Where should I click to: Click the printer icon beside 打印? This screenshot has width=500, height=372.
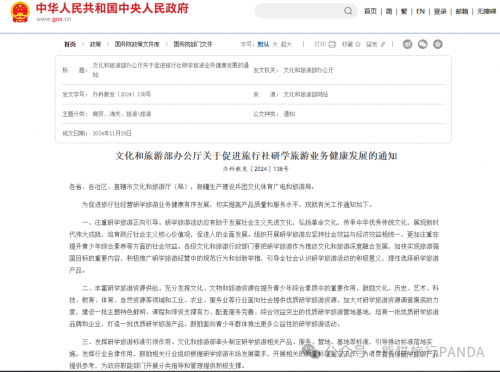pyautogui.click(x=332, y=44)
